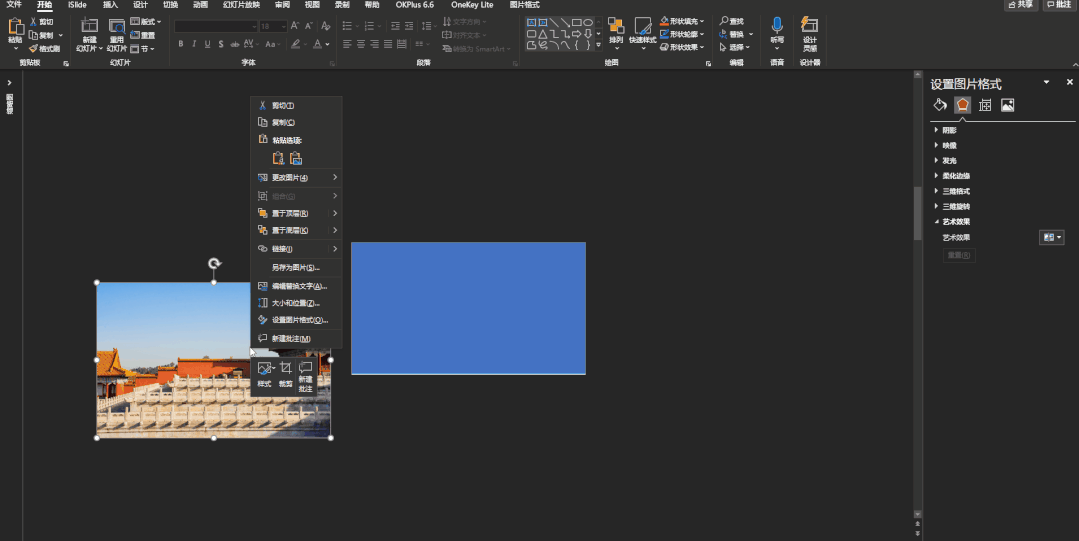Select the Size & Properties tab in format pane

click(985, 105)
